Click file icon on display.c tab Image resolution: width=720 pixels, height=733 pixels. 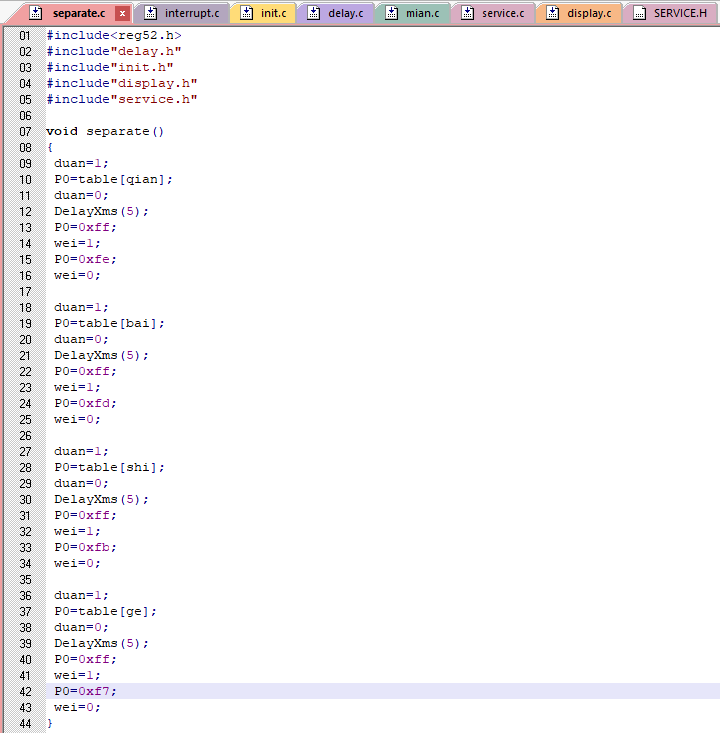pyautogui.click(x=552, y=13)
